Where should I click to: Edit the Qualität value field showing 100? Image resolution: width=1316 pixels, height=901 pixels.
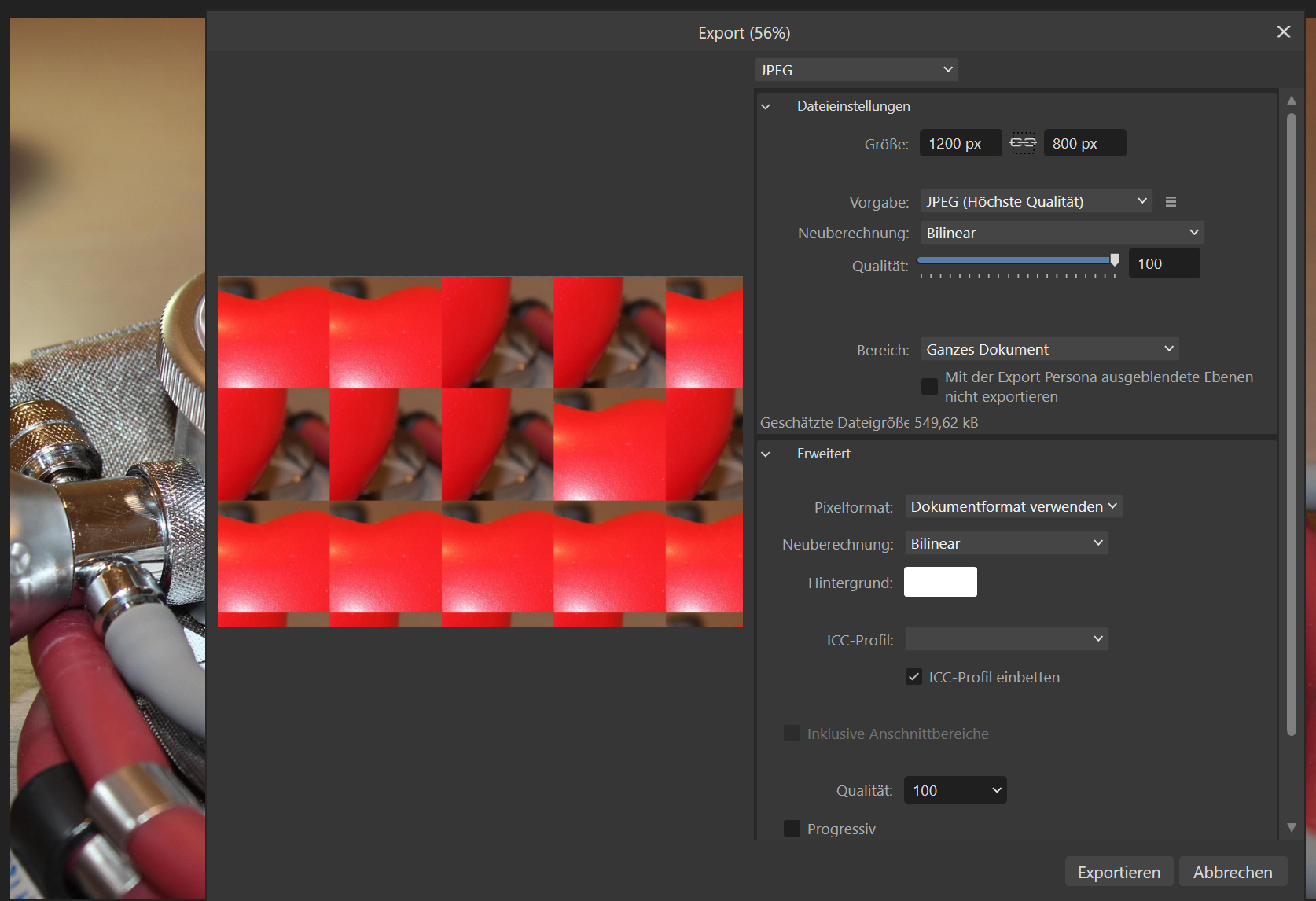pos(1164,263)
